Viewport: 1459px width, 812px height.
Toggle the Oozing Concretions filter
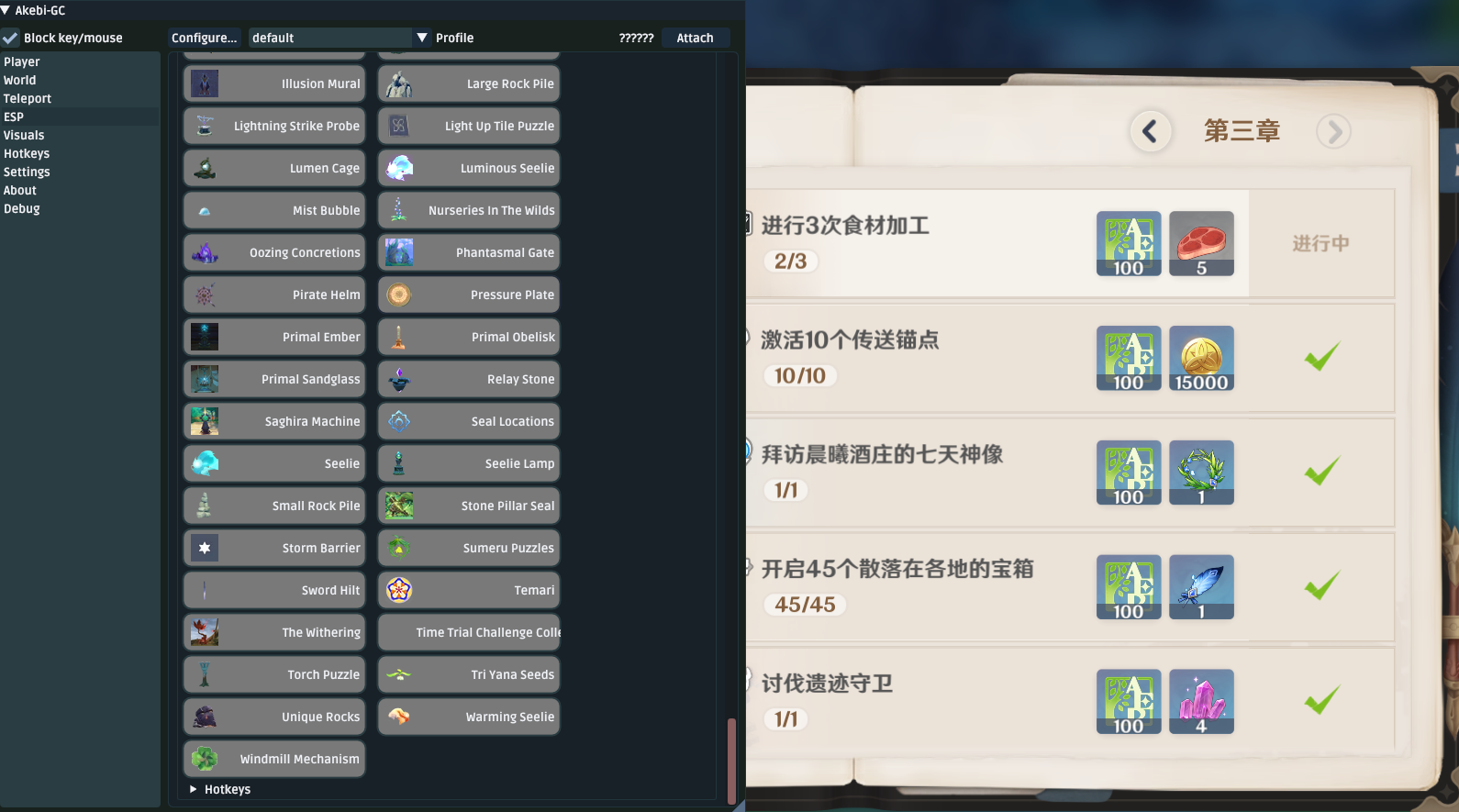[x=274, y=252]
